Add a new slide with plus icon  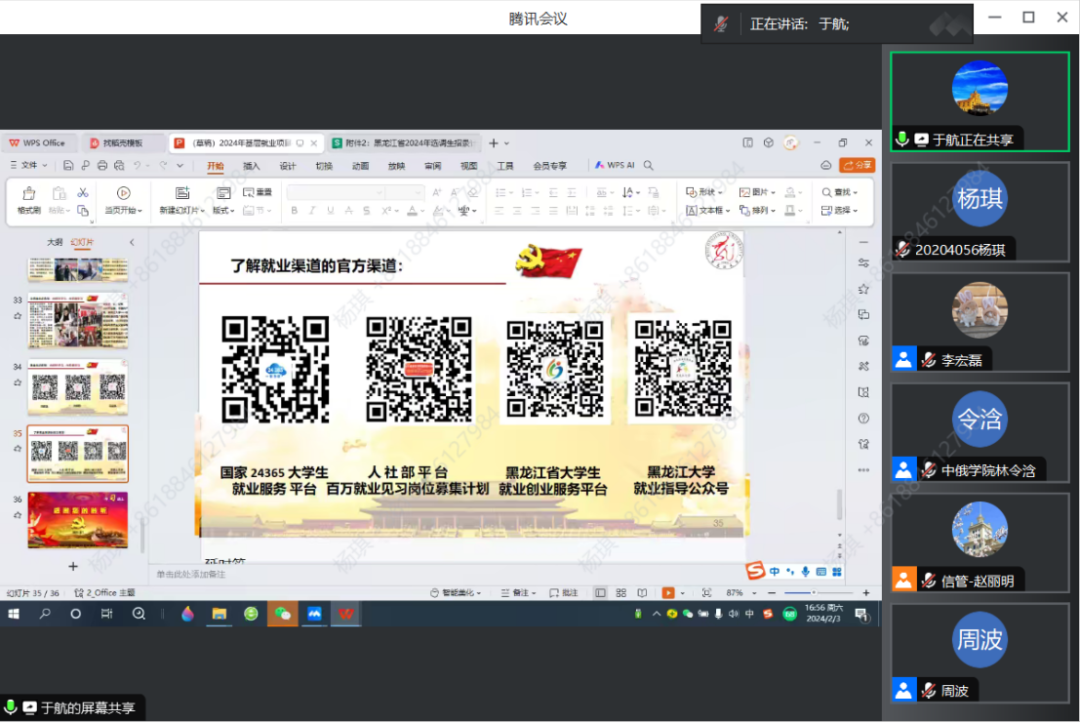[72, 566]
